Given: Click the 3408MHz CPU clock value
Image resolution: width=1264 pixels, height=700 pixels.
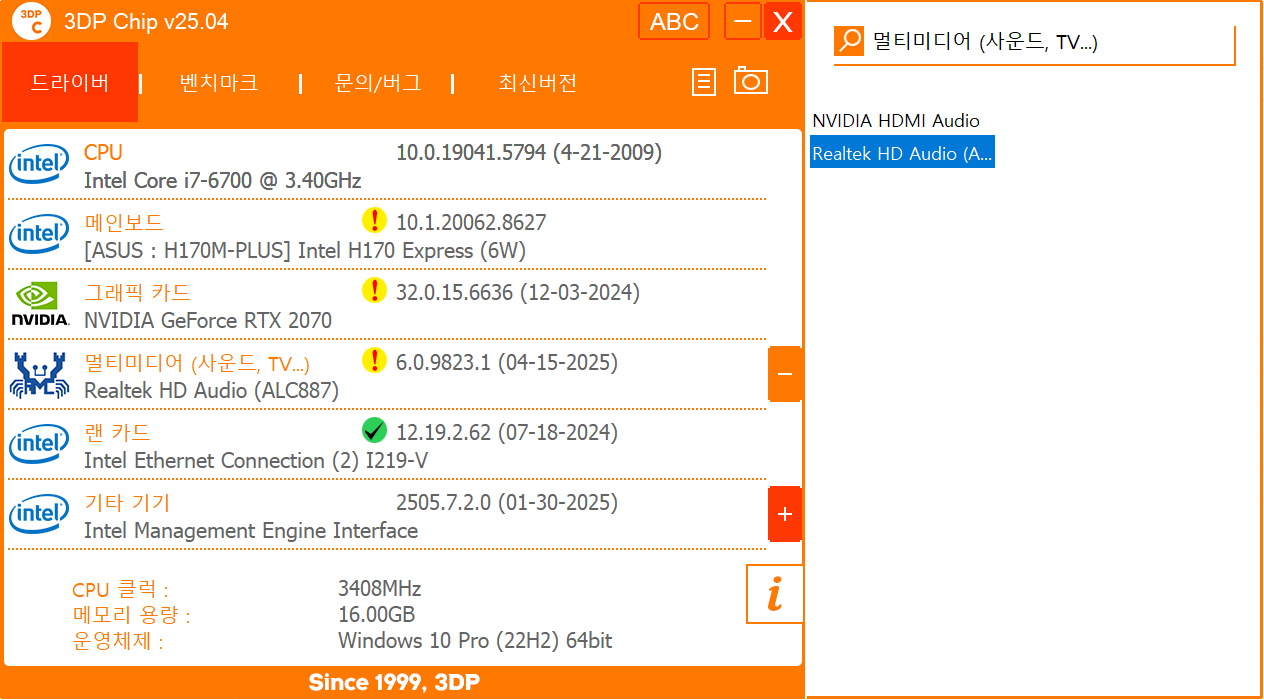Looking at the screenshot, I should click(380, 588).
